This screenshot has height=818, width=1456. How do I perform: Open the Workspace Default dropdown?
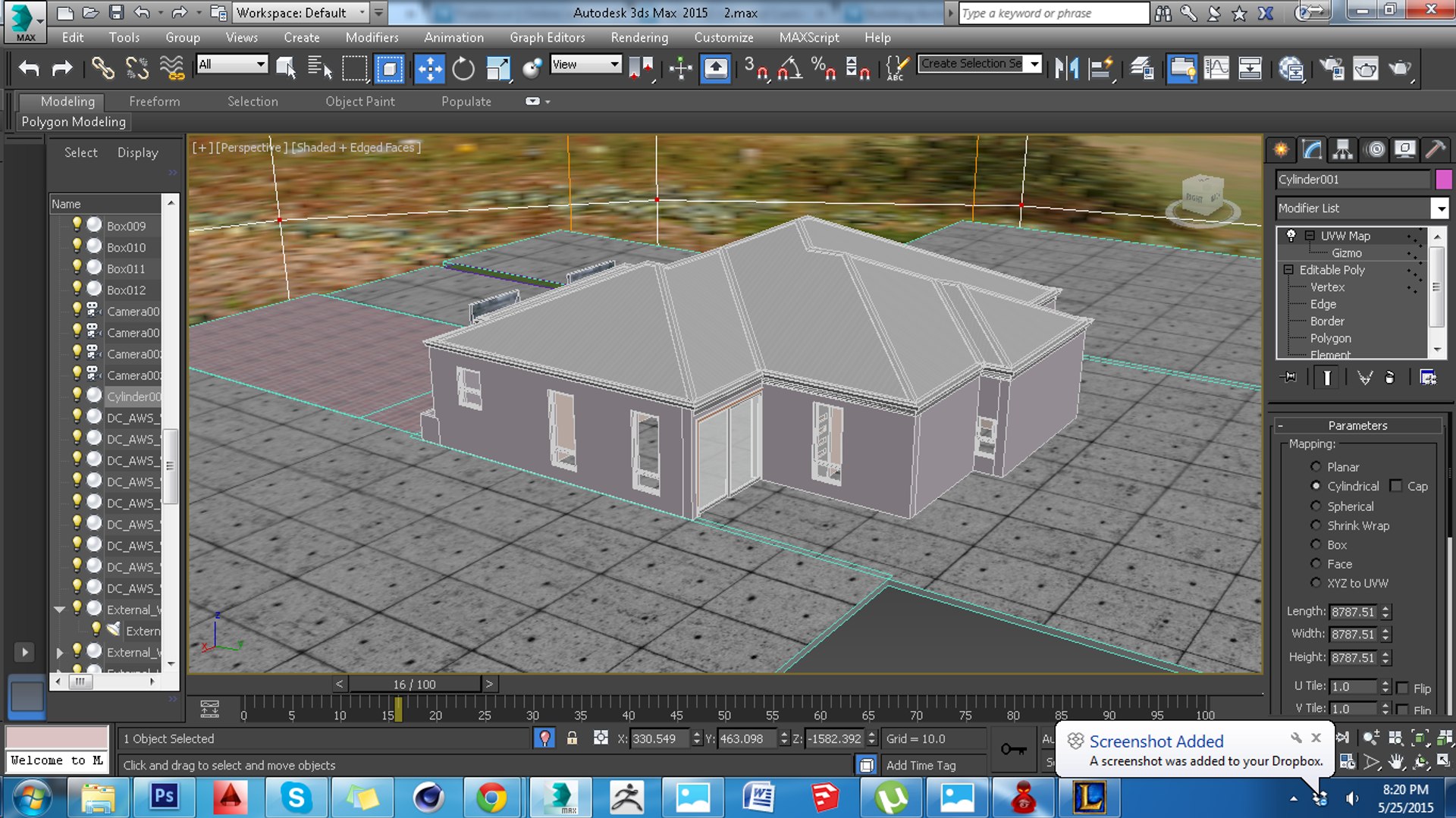pyautogui.click(x=362, y=13)
